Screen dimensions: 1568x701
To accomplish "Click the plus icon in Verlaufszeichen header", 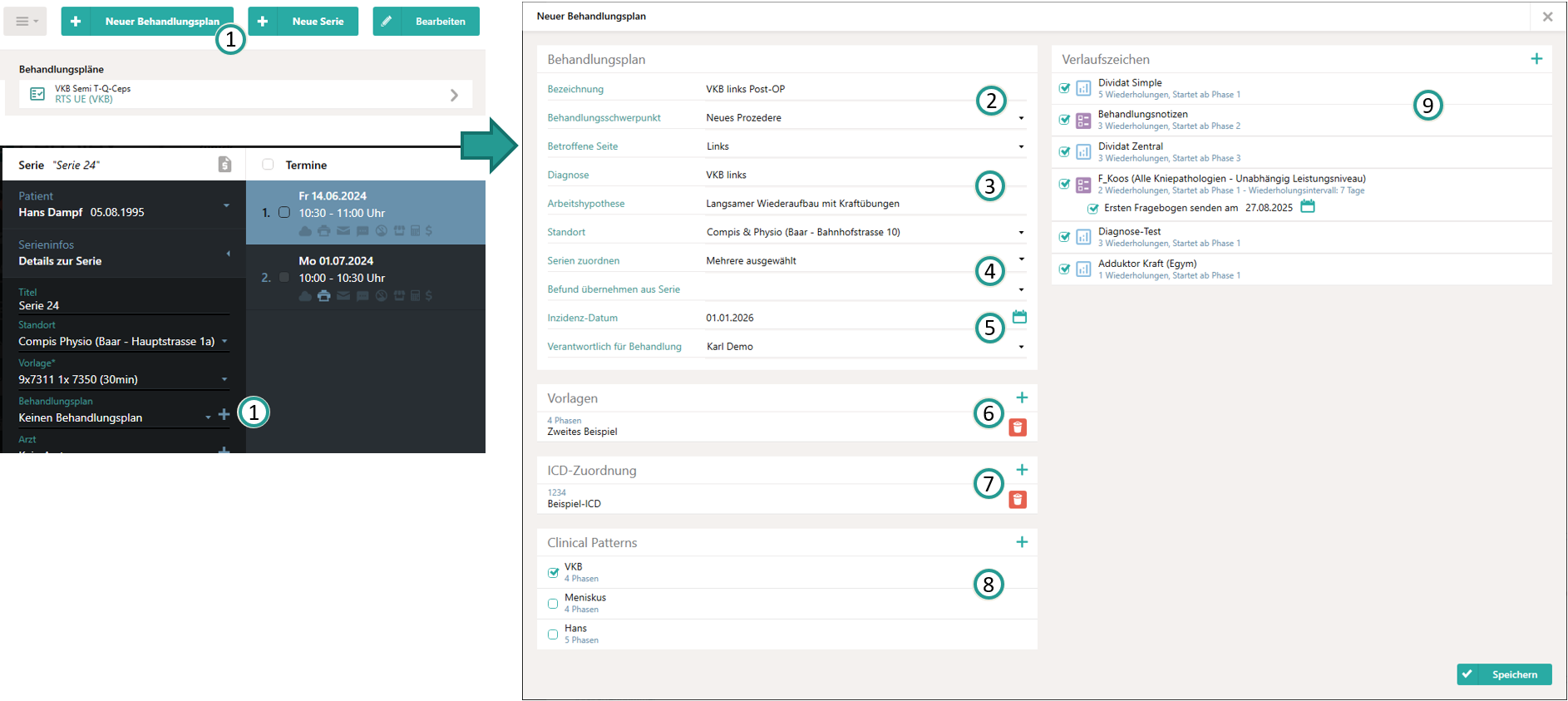I will 1536,59.
